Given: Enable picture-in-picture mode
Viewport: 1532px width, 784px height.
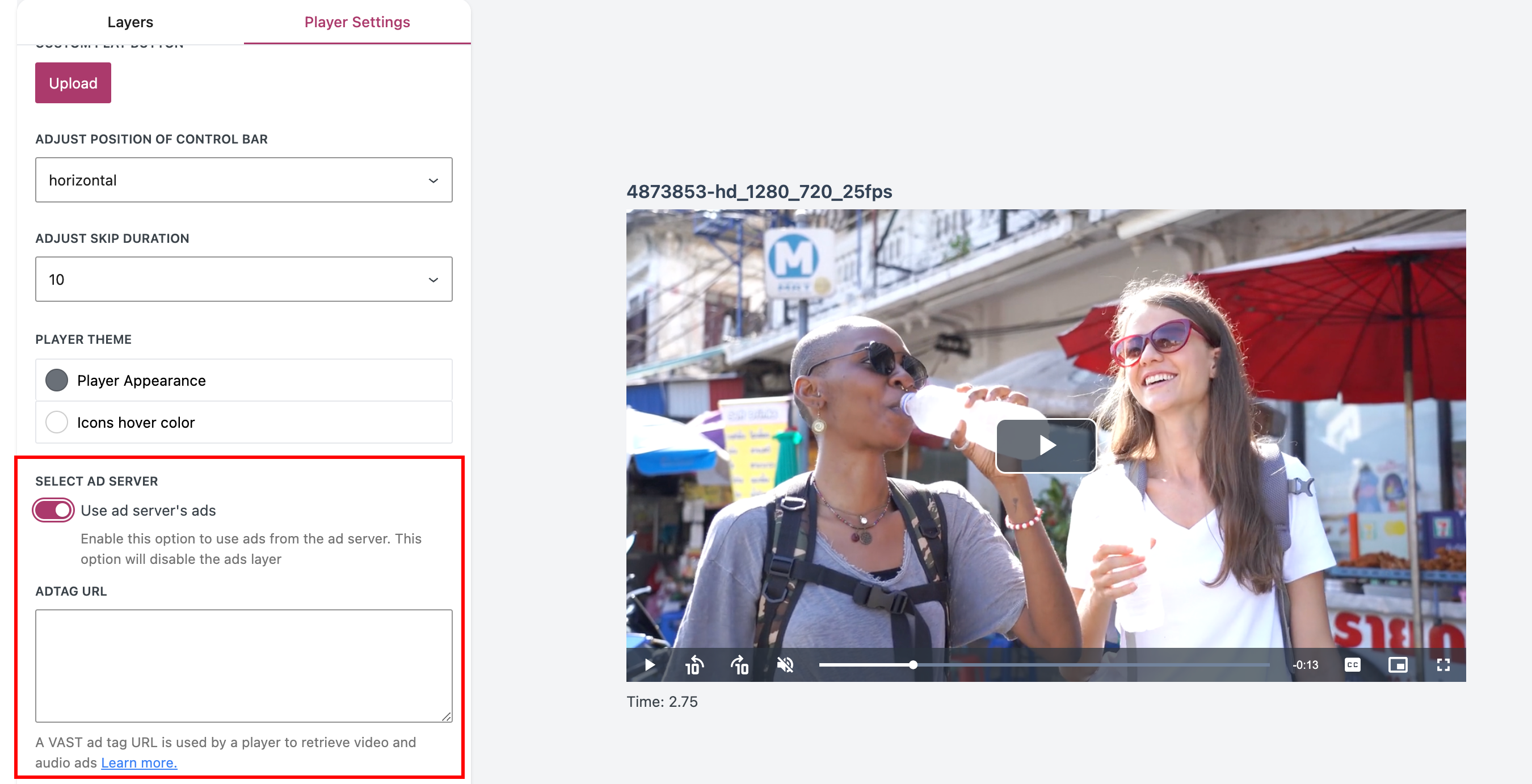Looking at the screenshot, I should pyautogui.click(x=1397, y=664).
